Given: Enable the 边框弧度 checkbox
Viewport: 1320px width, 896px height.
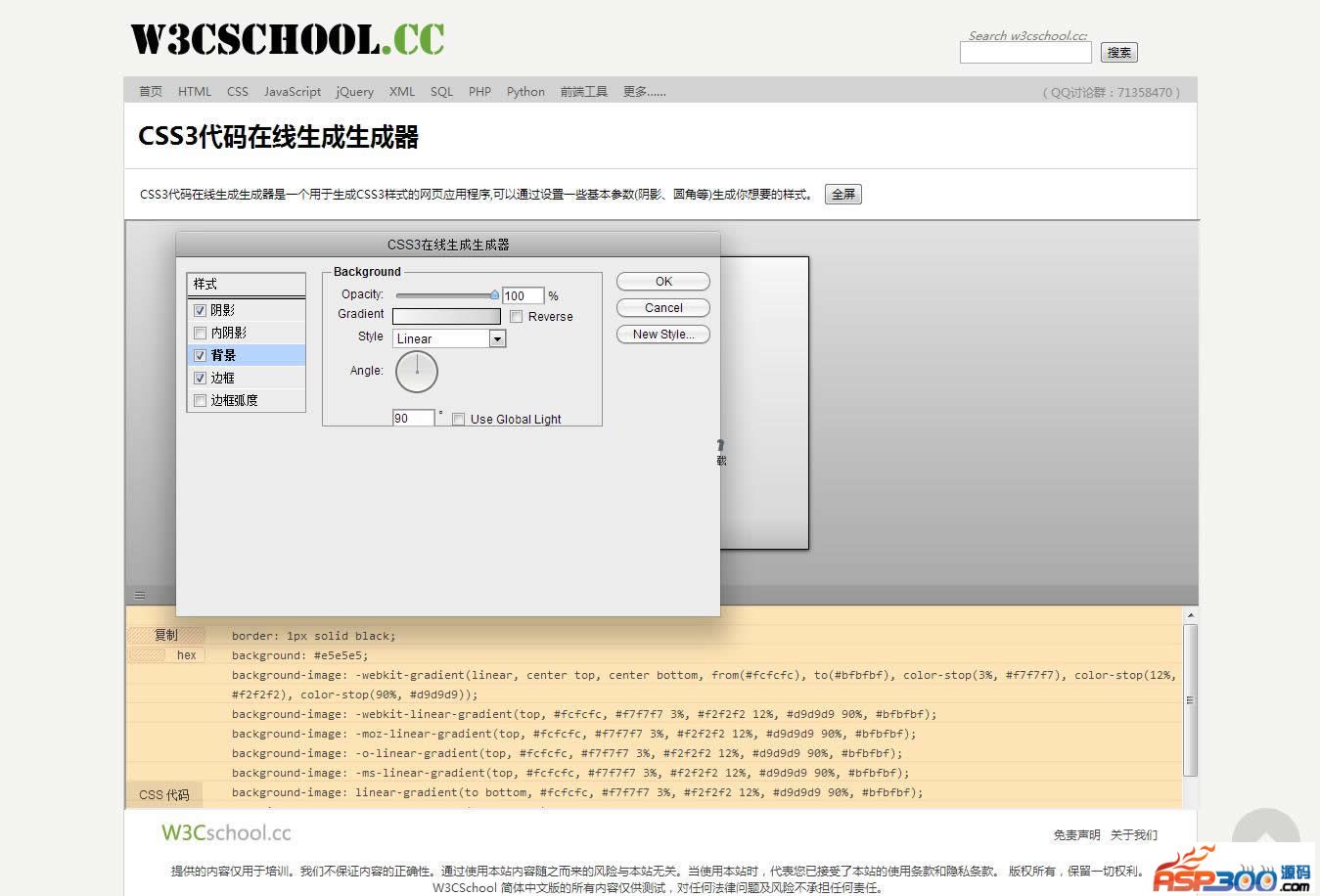Looking at the screenshot, I should tap(200, 400).
